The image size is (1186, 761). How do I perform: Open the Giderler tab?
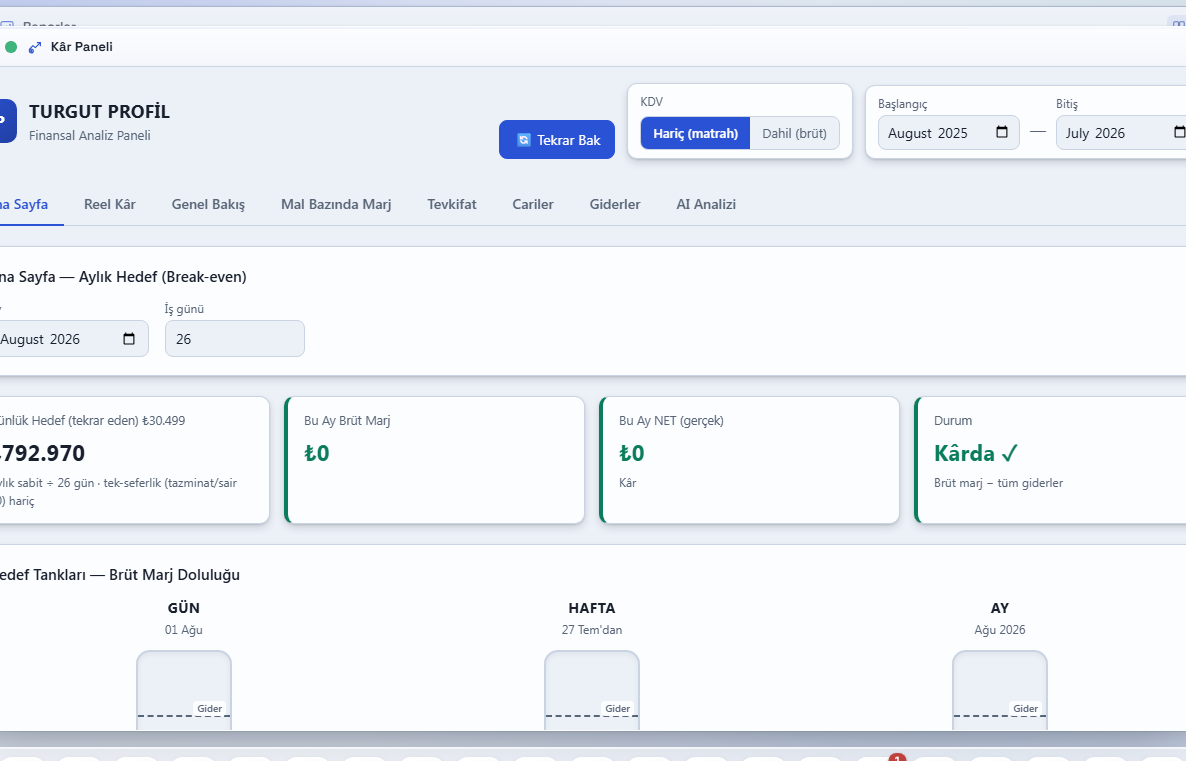tap(615, 204)
